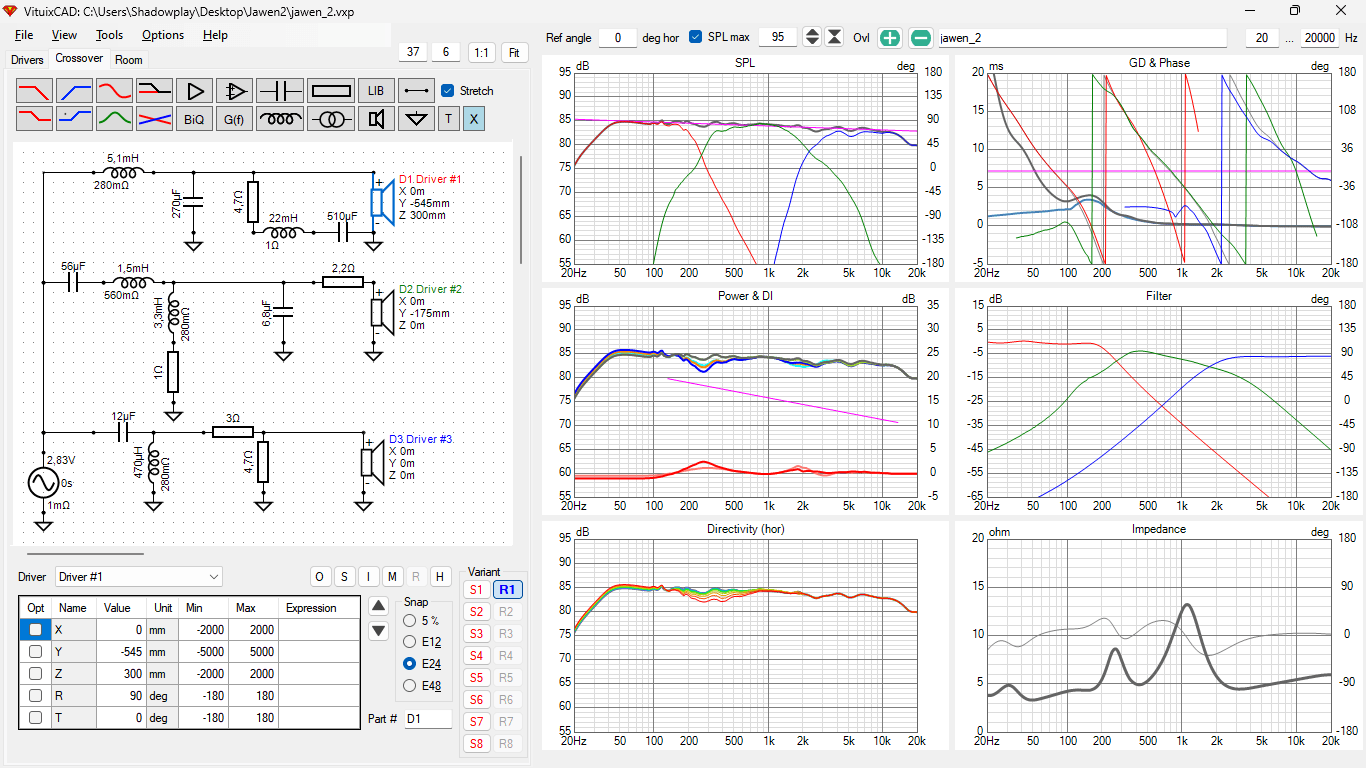Click the H button above parameters table
This screenshot has width=1366, height=768.
pos(440,576)
